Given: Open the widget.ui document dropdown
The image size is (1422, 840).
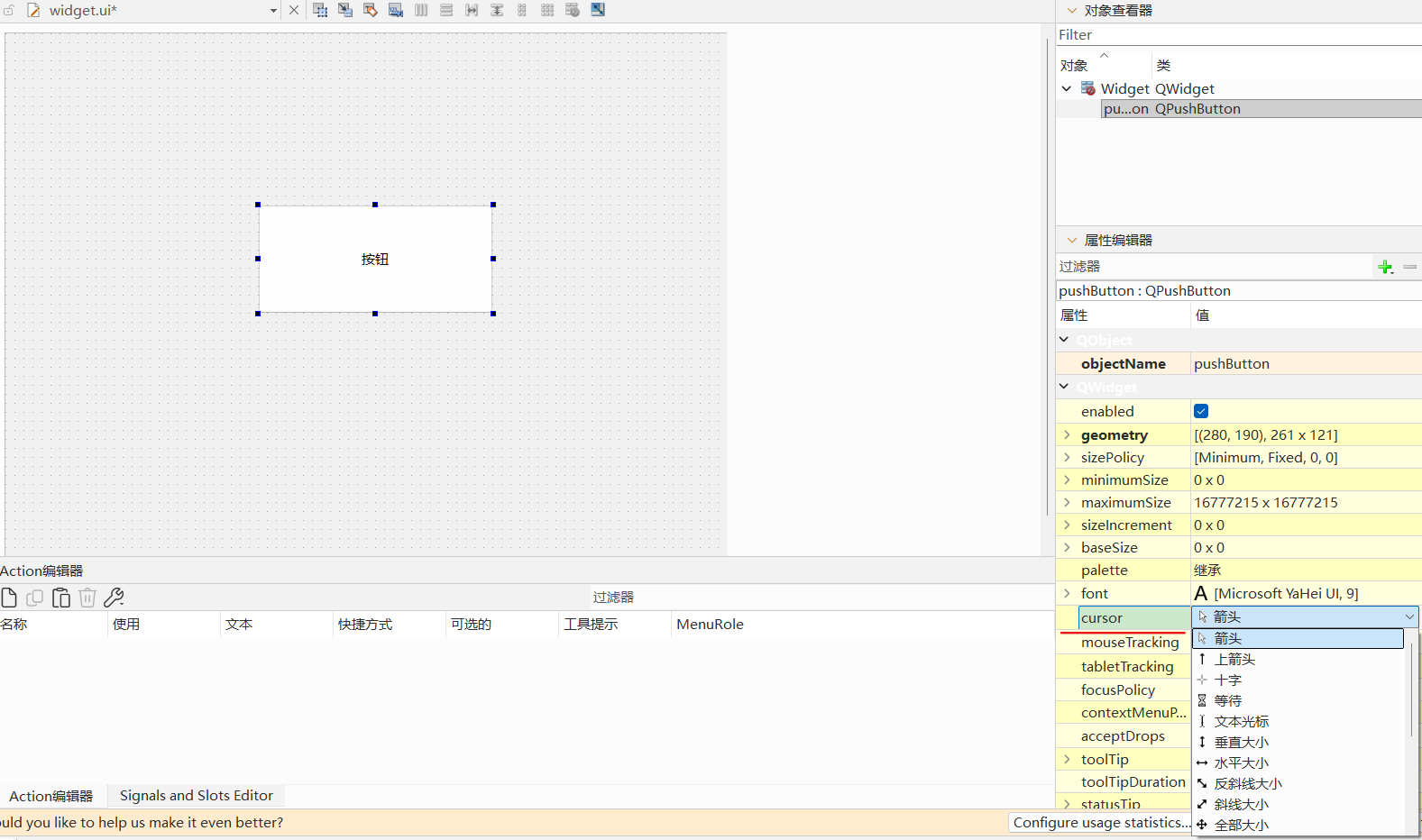Looking at the screenshot, I should tap(273, 11).
